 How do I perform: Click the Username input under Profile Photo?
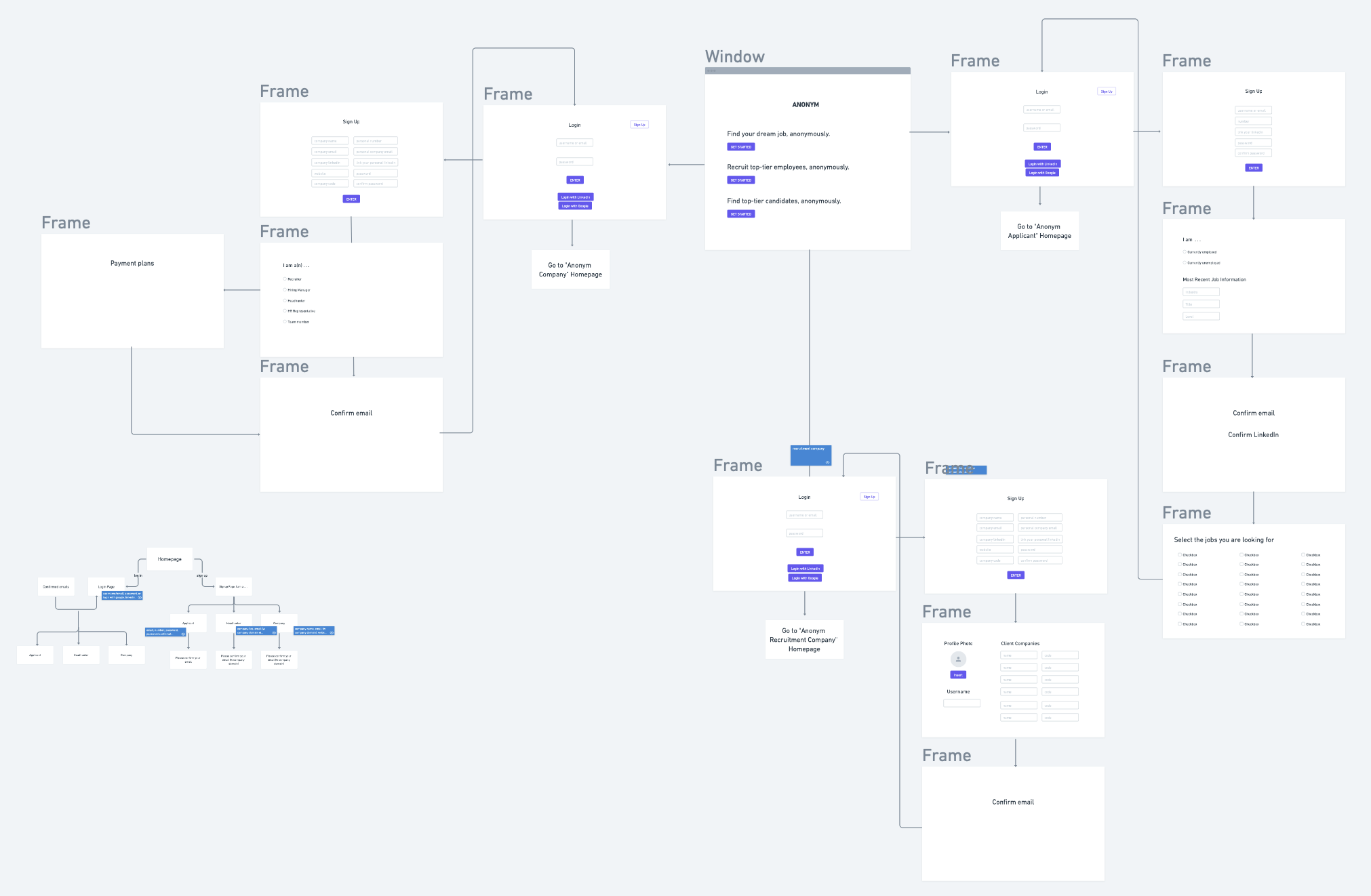[961, 704]
